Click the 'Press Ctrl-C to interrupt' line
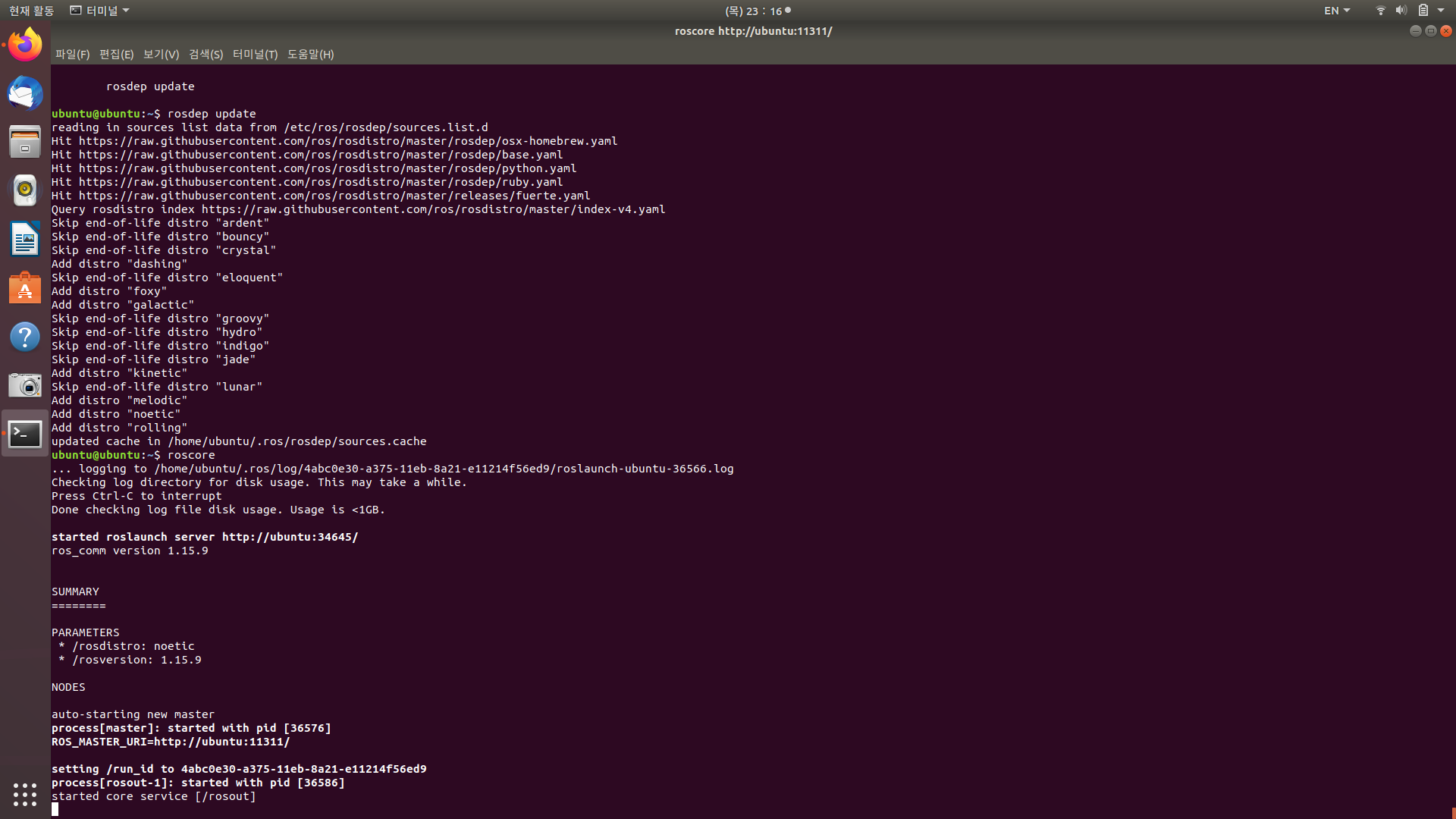The width and height of the screenshot is (1456, 819). point(136,496)
